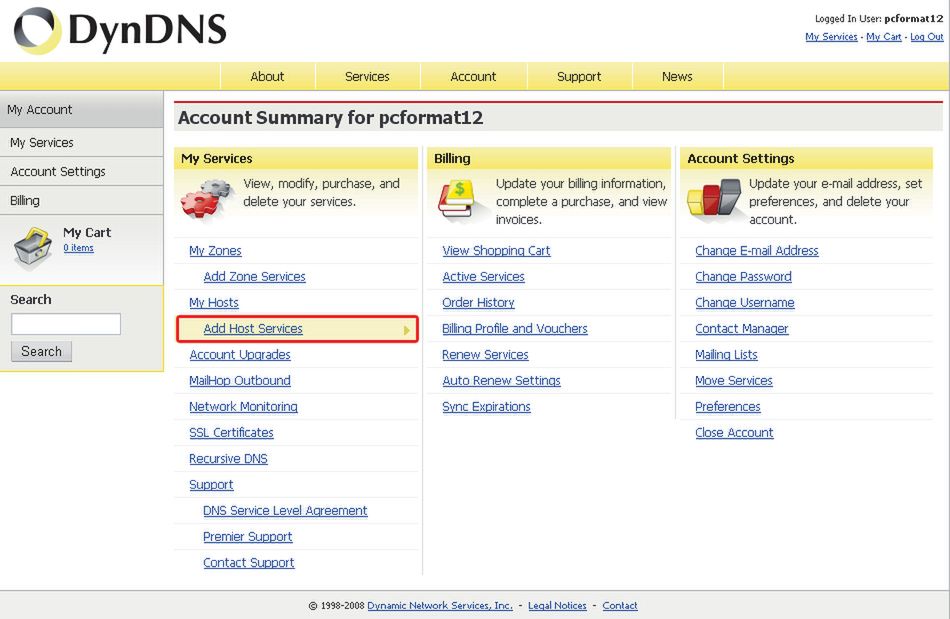The width and height of the screenshot is (950, 619).
Task: Open the Change Password link
Action: point(743,277)
